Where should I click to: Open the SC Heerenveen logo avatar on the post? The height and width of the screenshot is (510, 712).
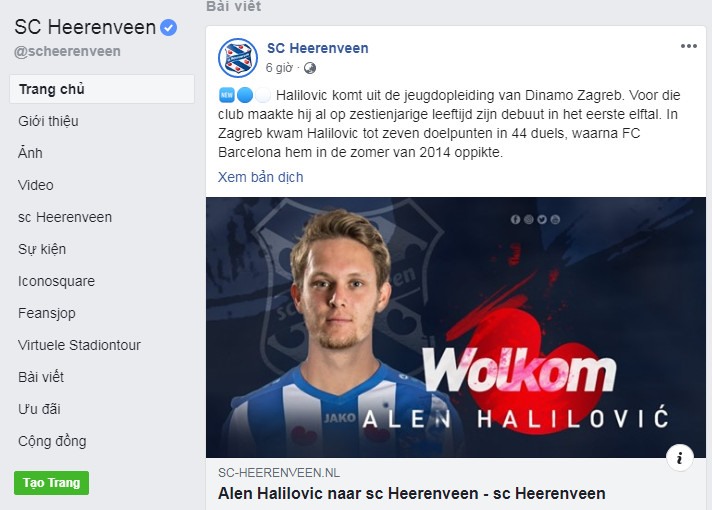tap(238, 58)
